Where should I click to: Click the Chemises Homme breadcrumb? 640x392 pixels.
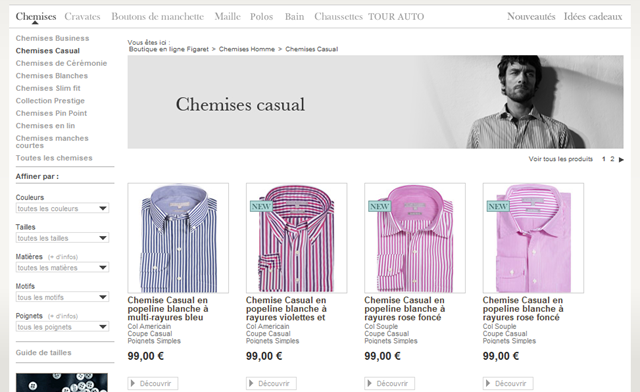(x=247, y=49)
